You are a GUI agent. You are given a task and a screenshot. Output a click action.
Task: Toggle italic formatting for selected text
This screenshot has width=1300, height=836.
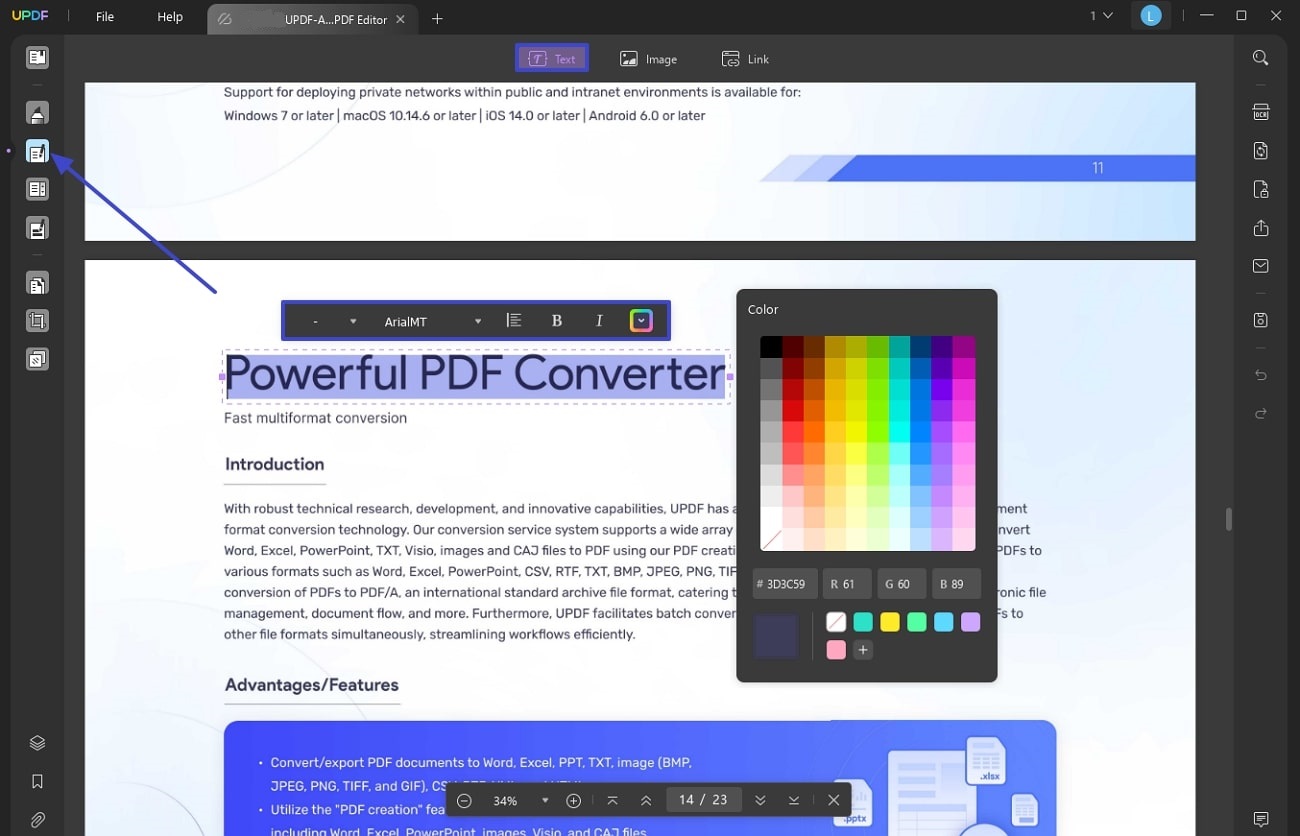coord(598,320)
